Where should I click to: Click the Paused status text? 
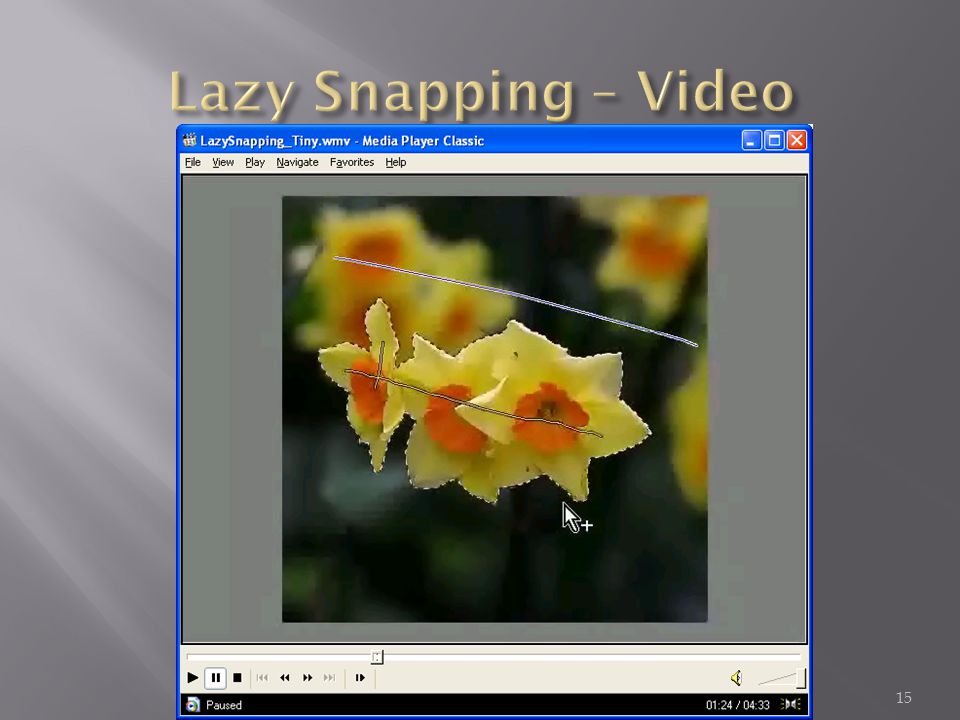[x=224, y=705]
